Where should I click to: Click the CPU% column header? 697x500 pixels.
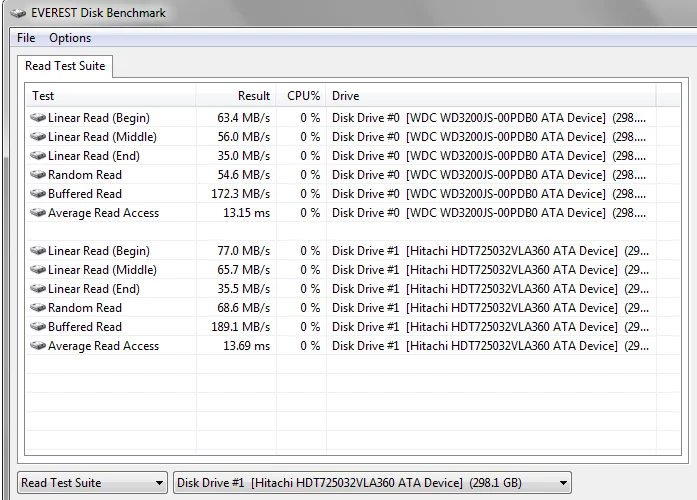point(301,96)
